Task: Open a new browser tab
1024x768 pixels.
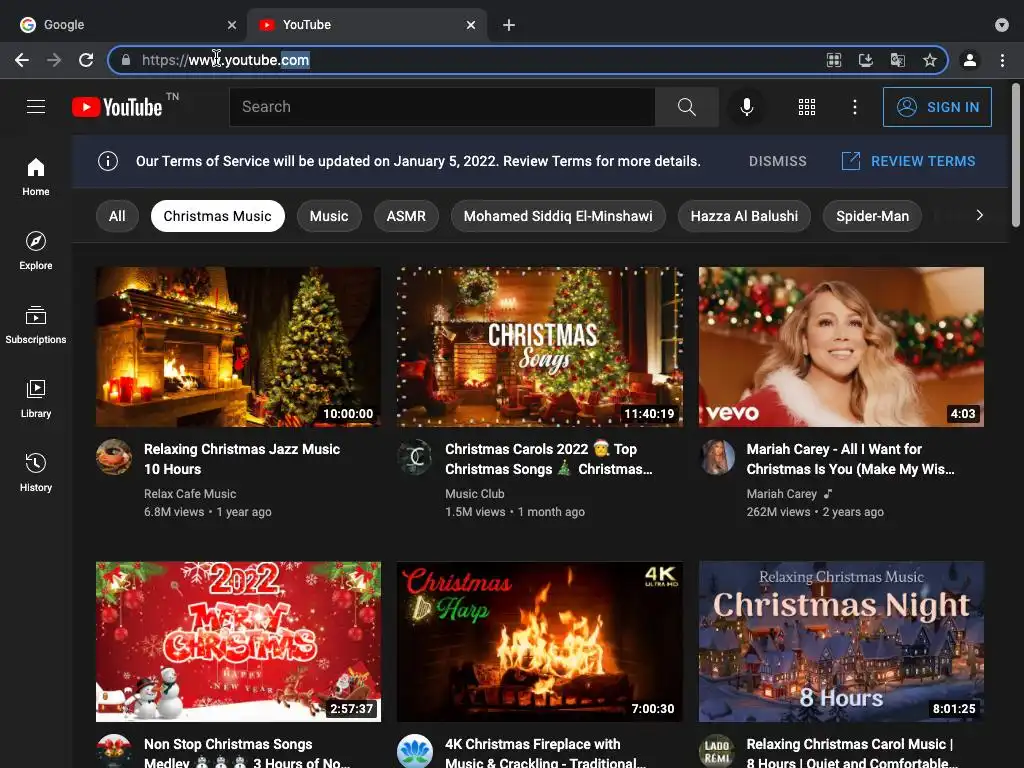Action: point(509,25)
